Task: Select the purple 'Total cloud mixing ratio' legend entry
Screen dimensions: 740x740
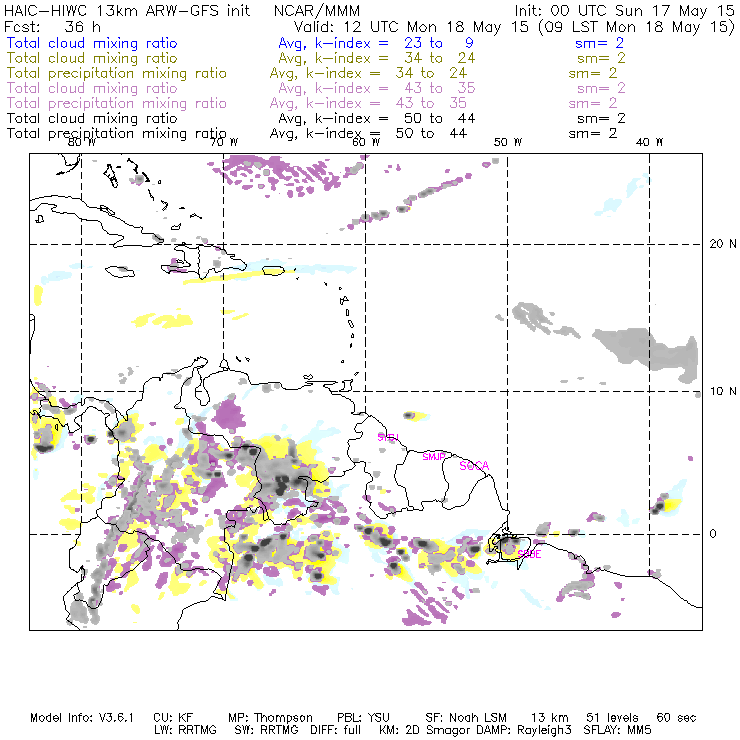Action: tap(92, 88)
